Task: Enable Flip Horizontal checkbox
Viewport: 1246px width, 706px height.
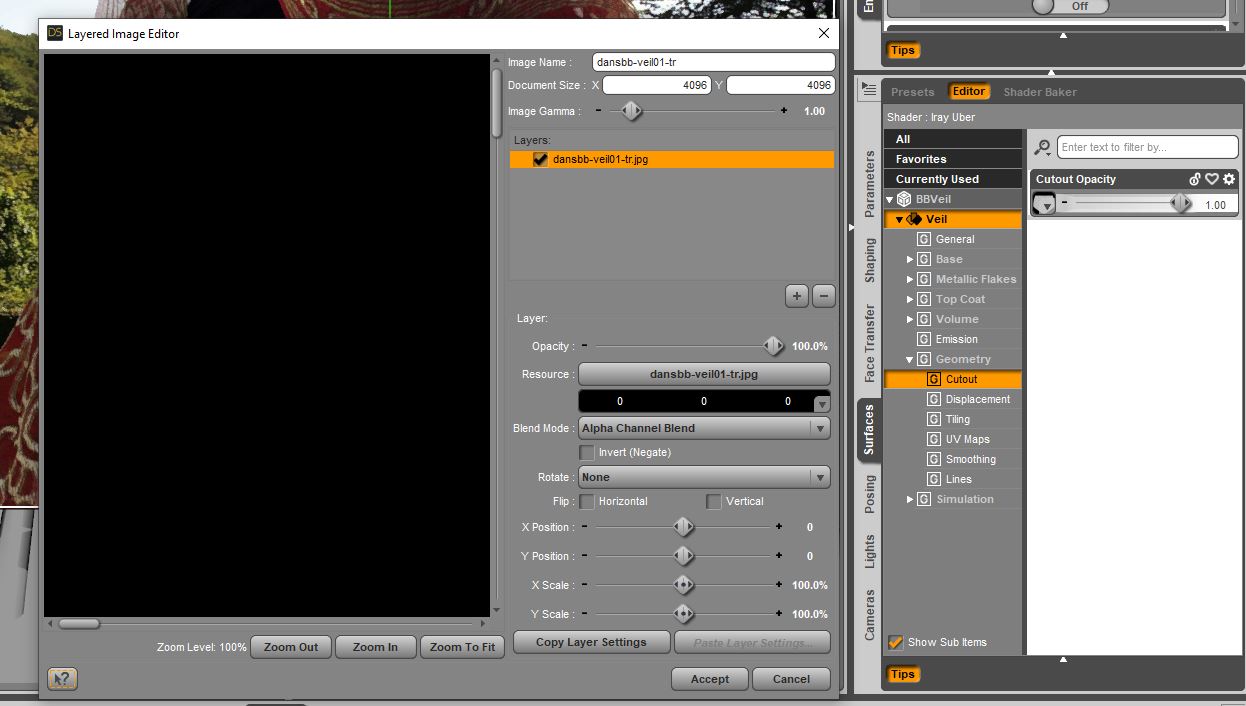Action: coord(587,501)
